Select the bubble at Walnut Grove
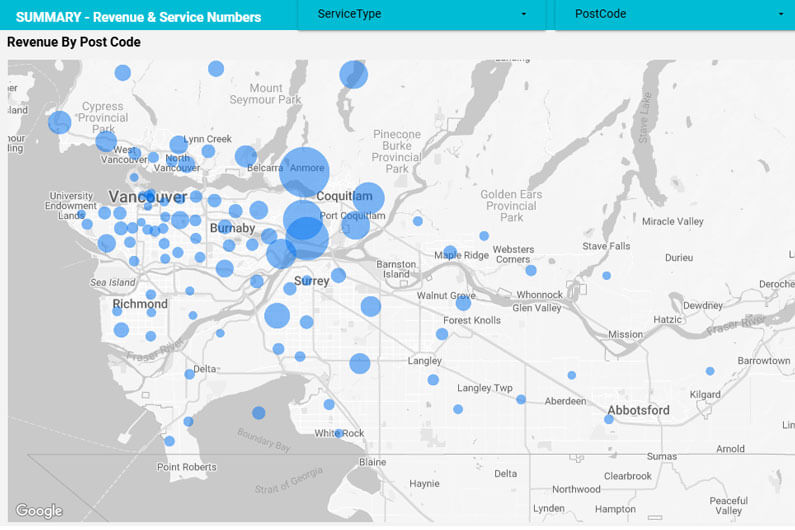 (x=463, y=303)
